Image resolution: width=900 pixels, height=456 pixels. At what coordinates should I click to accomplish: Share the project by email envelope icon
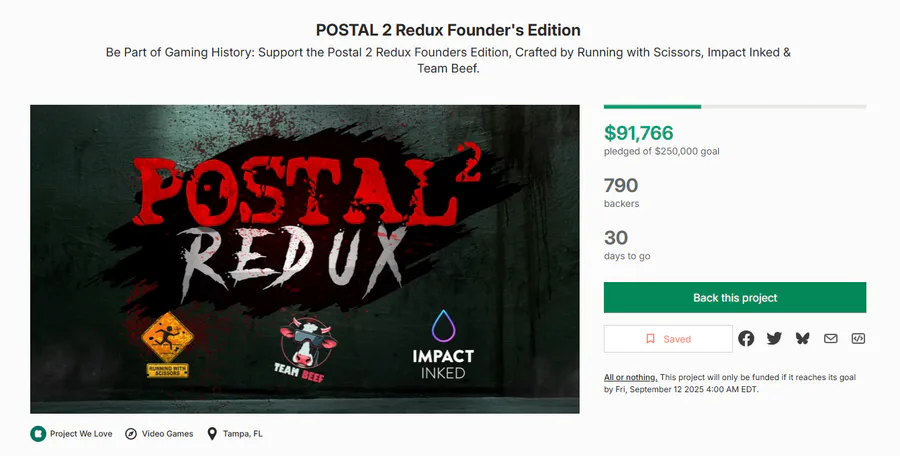[x=831, y=339]
